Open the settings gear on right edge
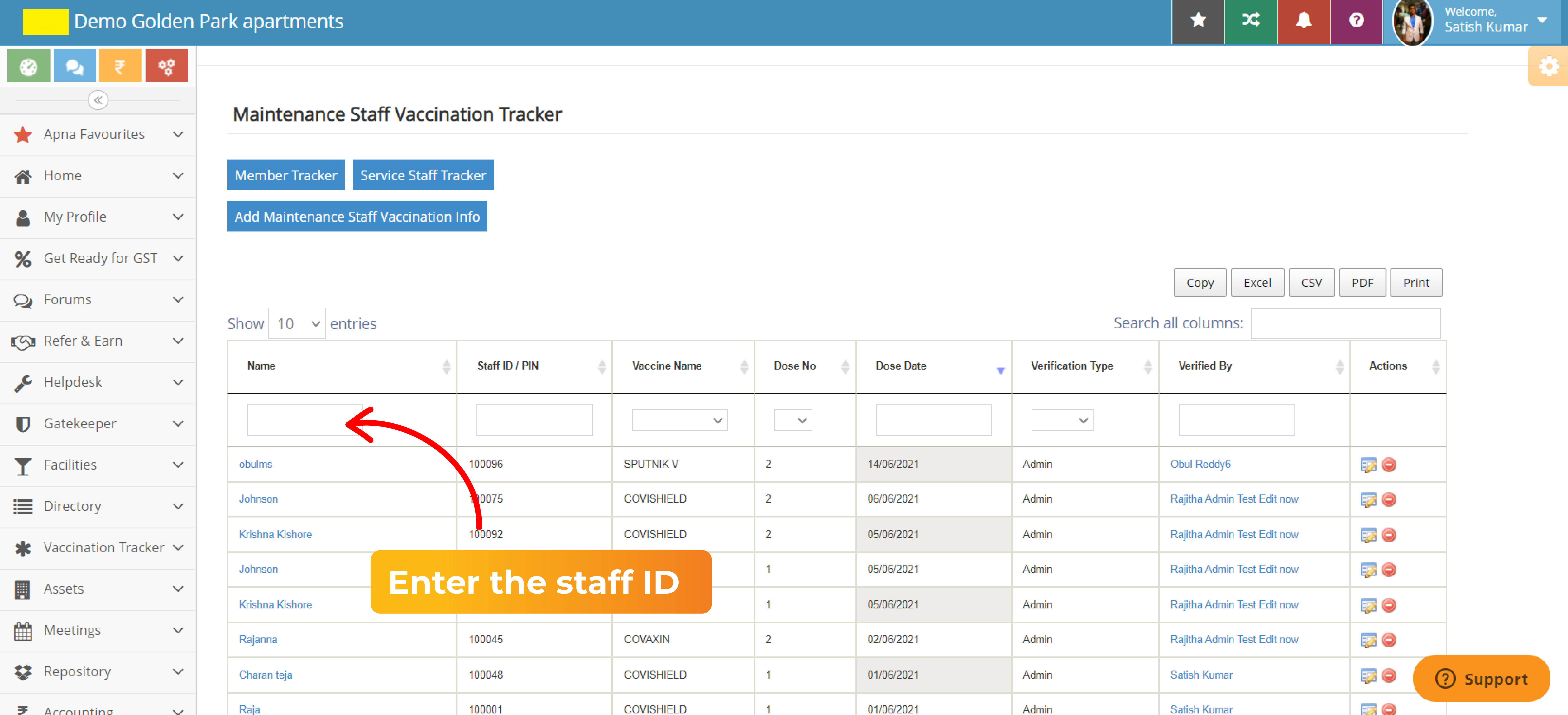The height and width of the screenshot is (715, 1568). [1549, 66]
